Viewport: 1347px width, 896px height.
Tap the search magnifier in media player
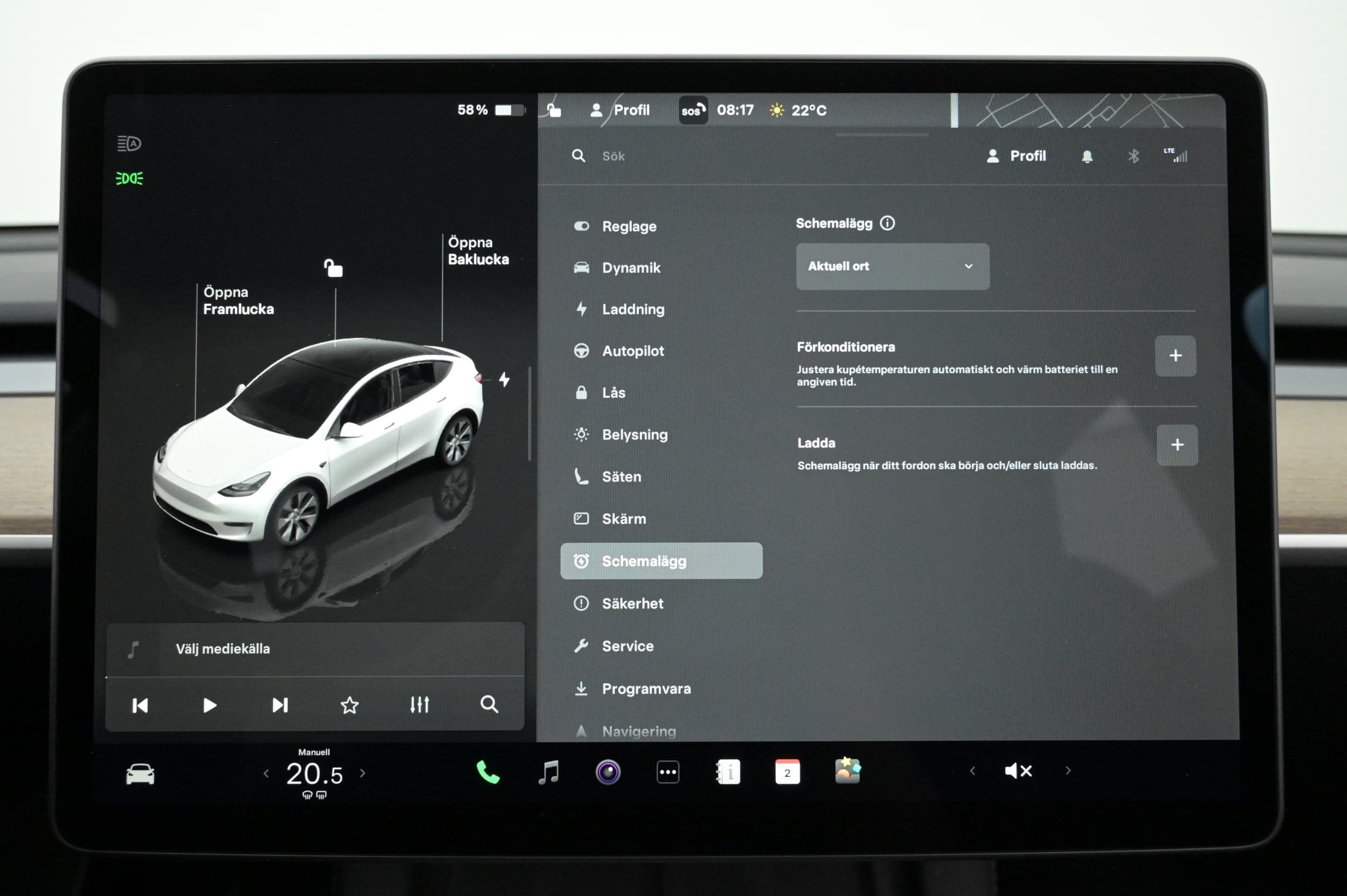[489, 704]
